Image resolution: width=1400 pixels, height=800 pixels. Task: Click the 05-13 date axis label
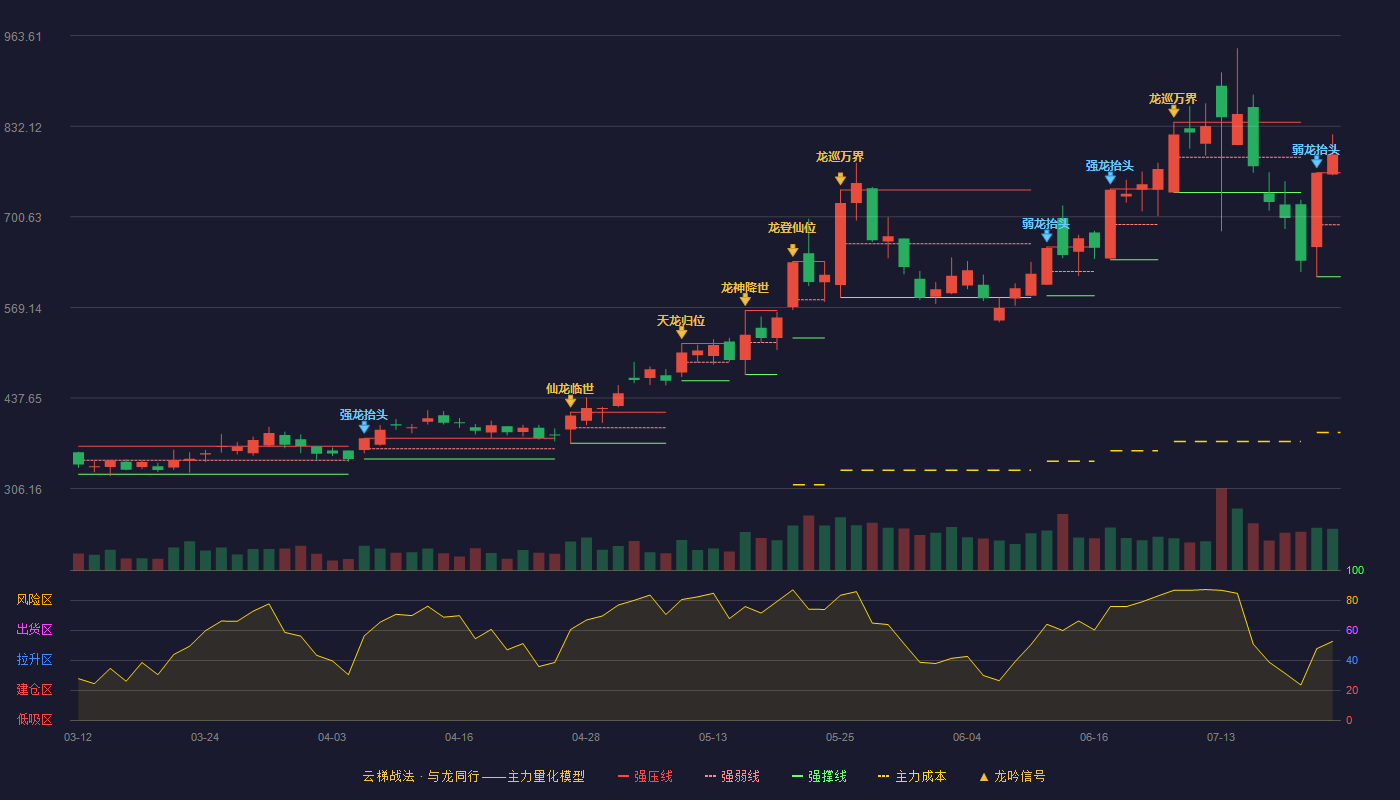(713, 737)
